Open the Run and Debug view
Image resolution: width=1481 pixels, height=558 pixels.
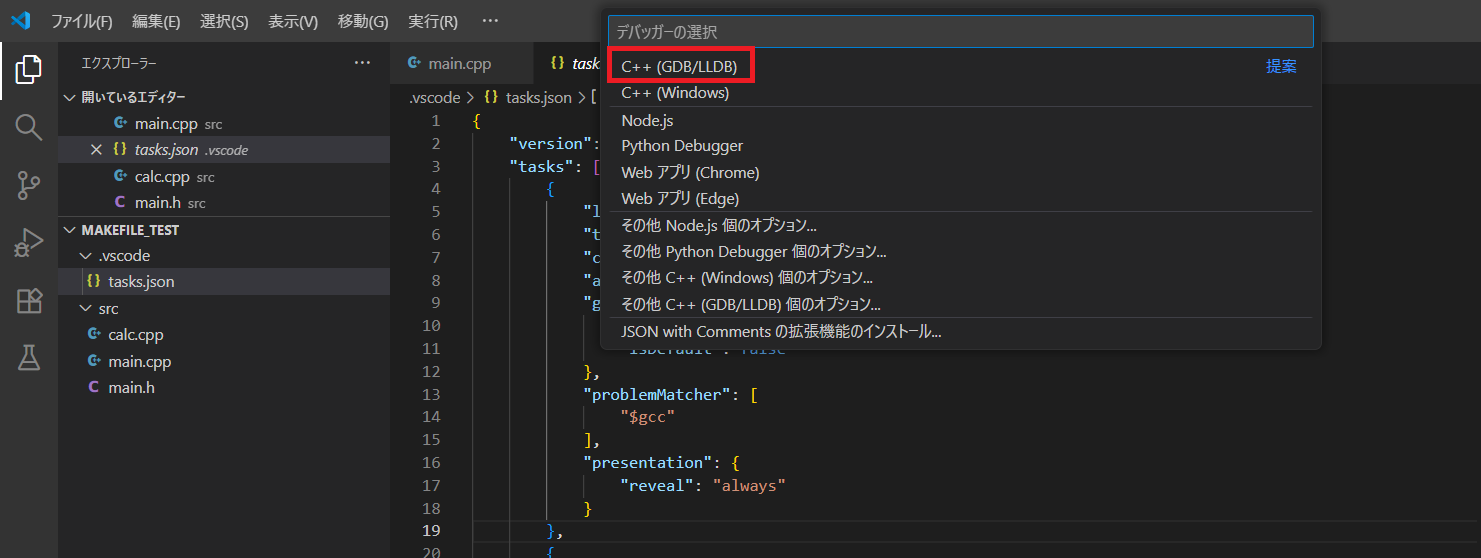click(29, 243)
